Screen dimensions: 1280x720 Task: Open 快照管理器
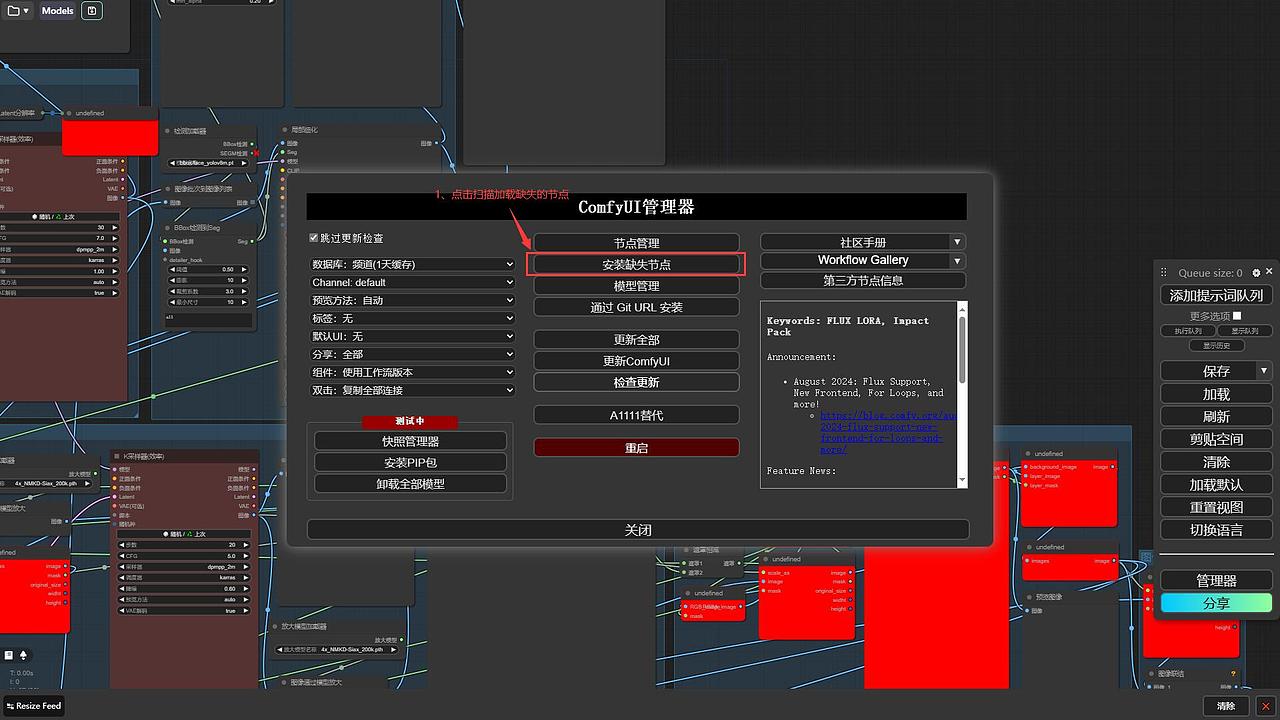tap(410, 441)
